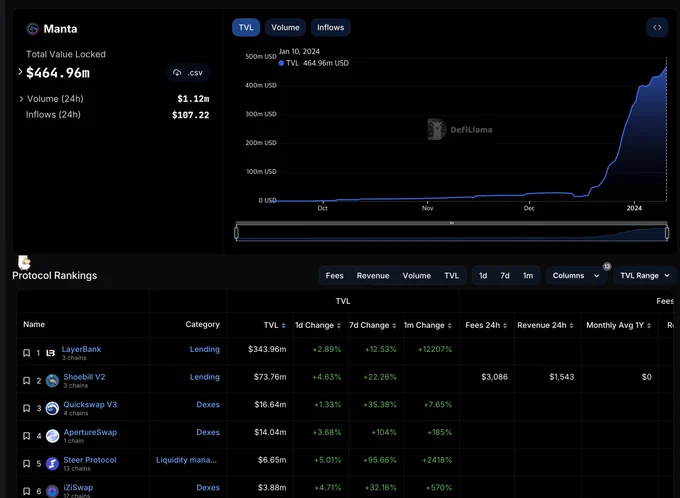Click the Name column header

(34, 324)
